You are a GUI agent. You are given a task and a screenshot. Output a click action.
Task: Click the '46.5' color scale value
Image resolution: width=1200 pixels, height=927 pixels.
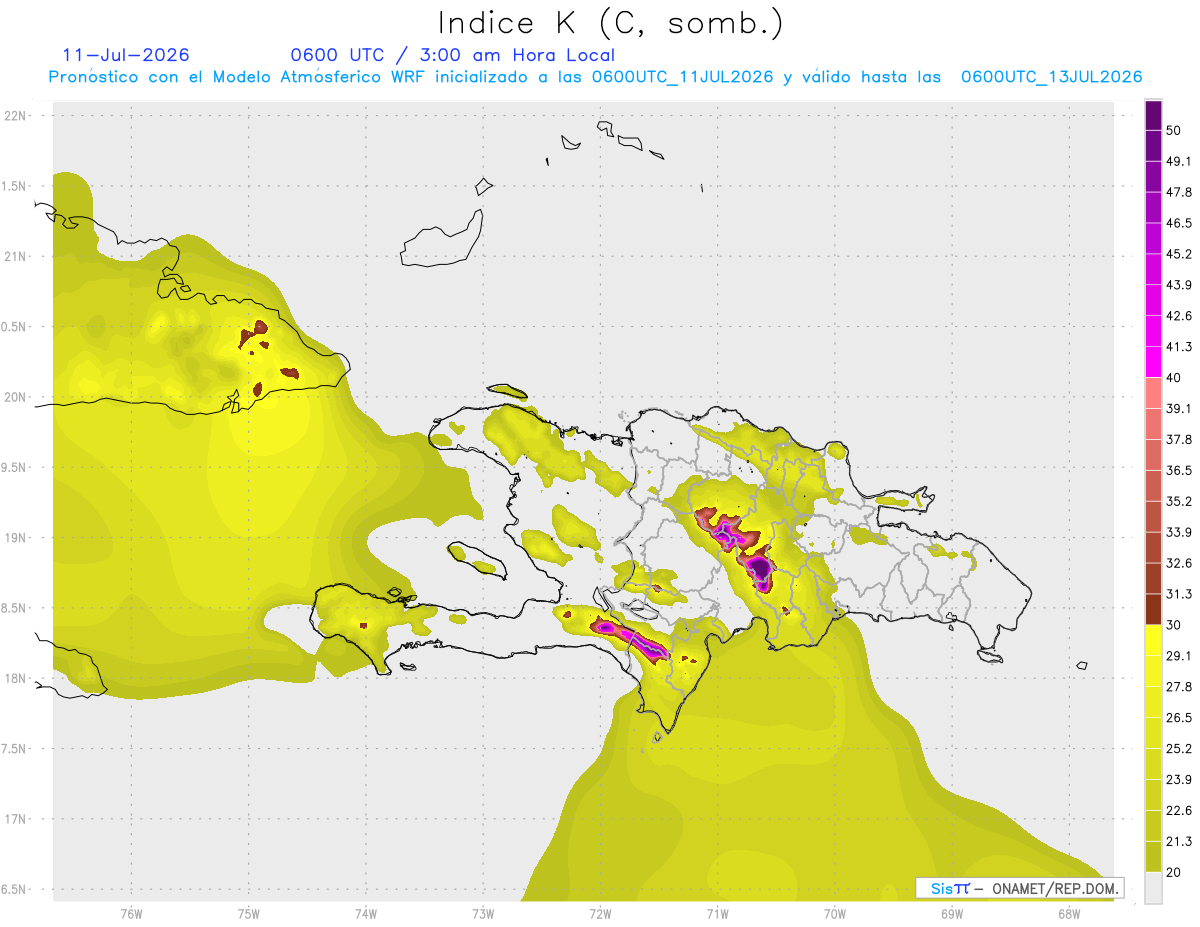pos(1179,223)
